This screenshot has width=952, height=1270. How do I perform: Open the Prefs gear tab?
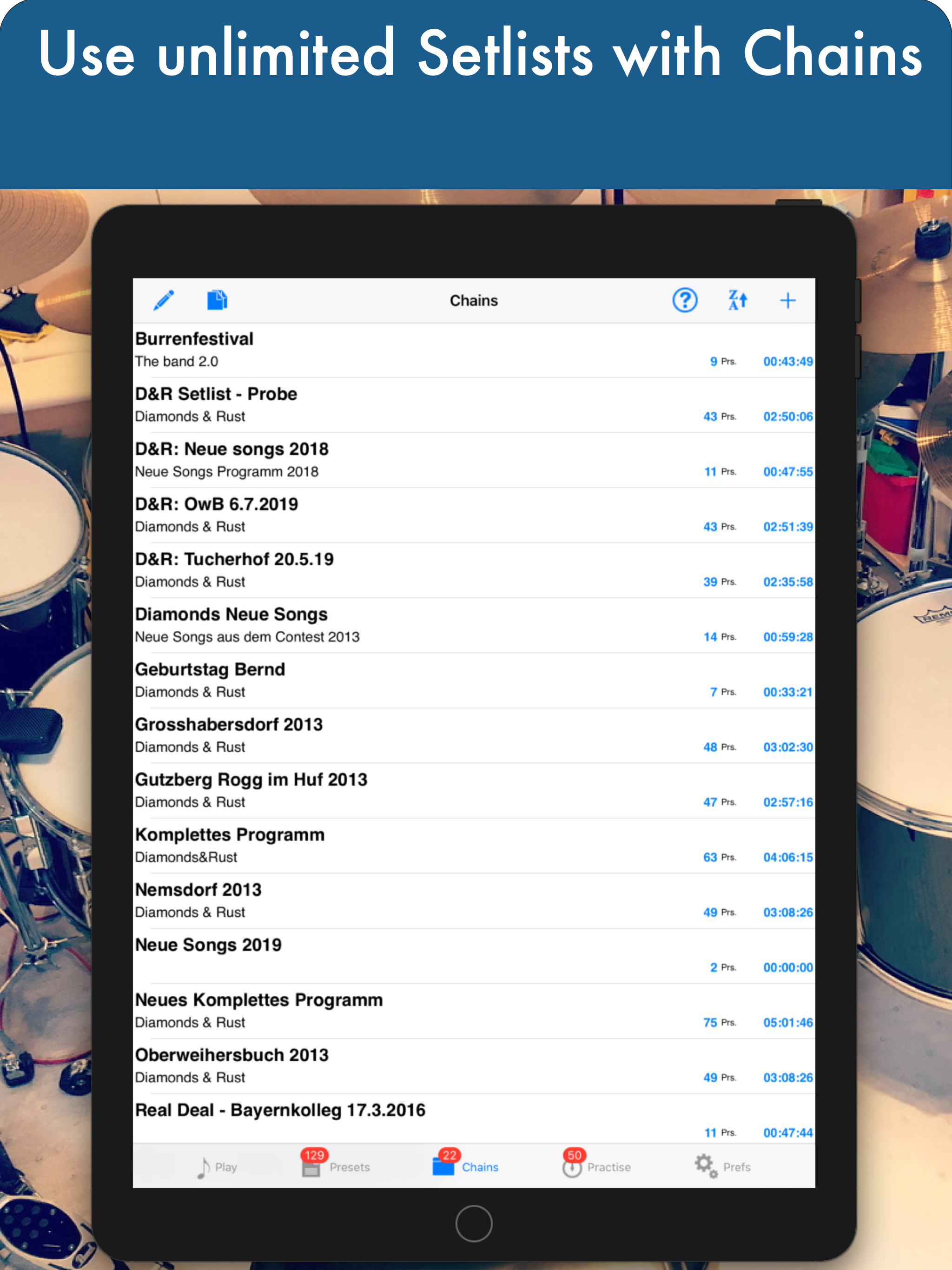tap(722, 1166)
